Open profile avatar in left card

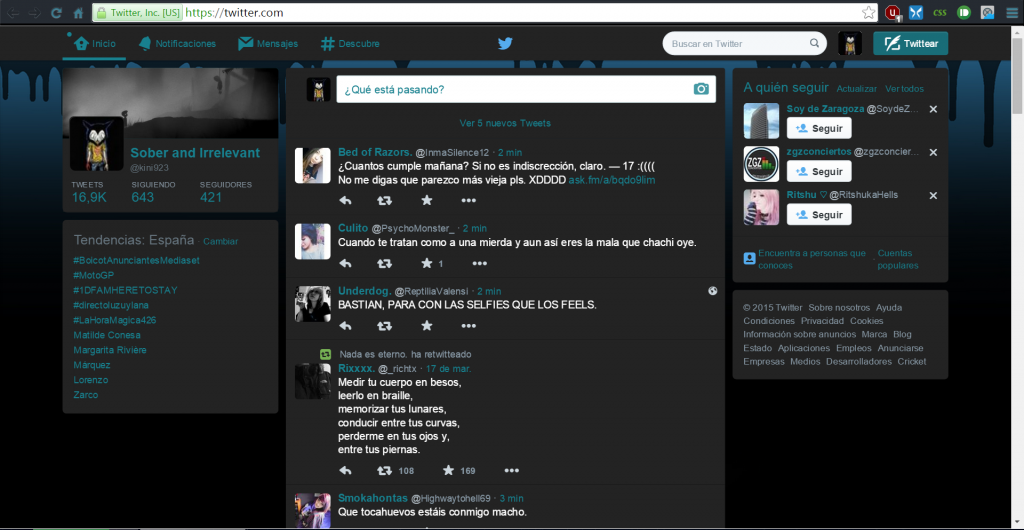(97, 144)
